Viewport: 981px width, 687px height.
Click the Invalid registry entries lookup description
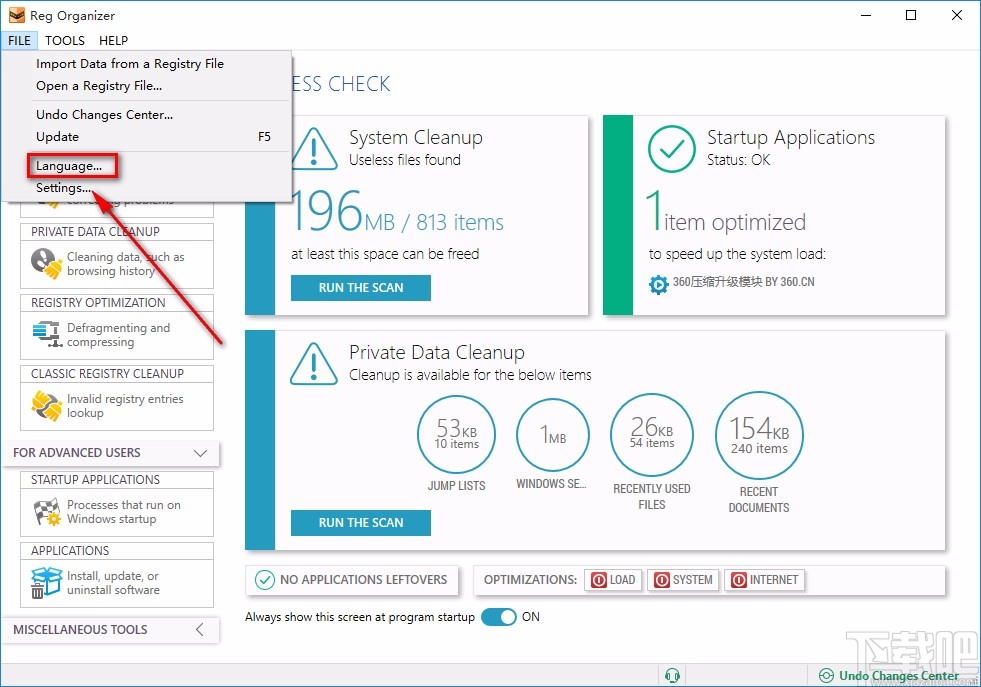pyautogui.click(x=125, y=405)
